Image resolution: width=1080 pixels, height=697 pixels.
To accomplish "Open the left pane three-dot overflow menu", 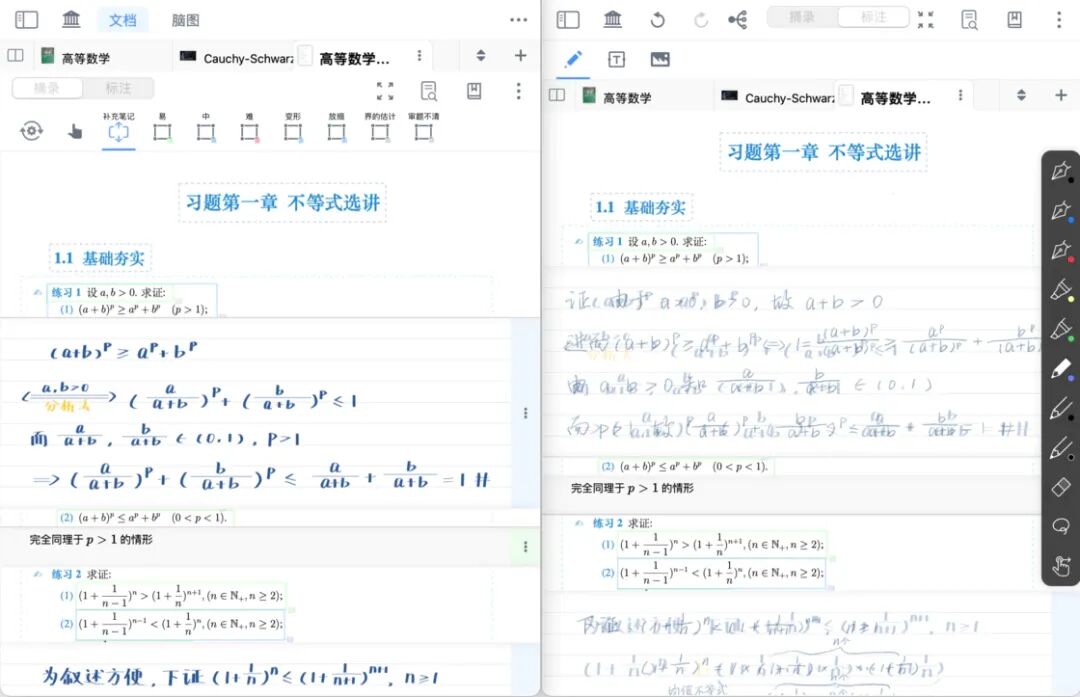I will point(519,20).
